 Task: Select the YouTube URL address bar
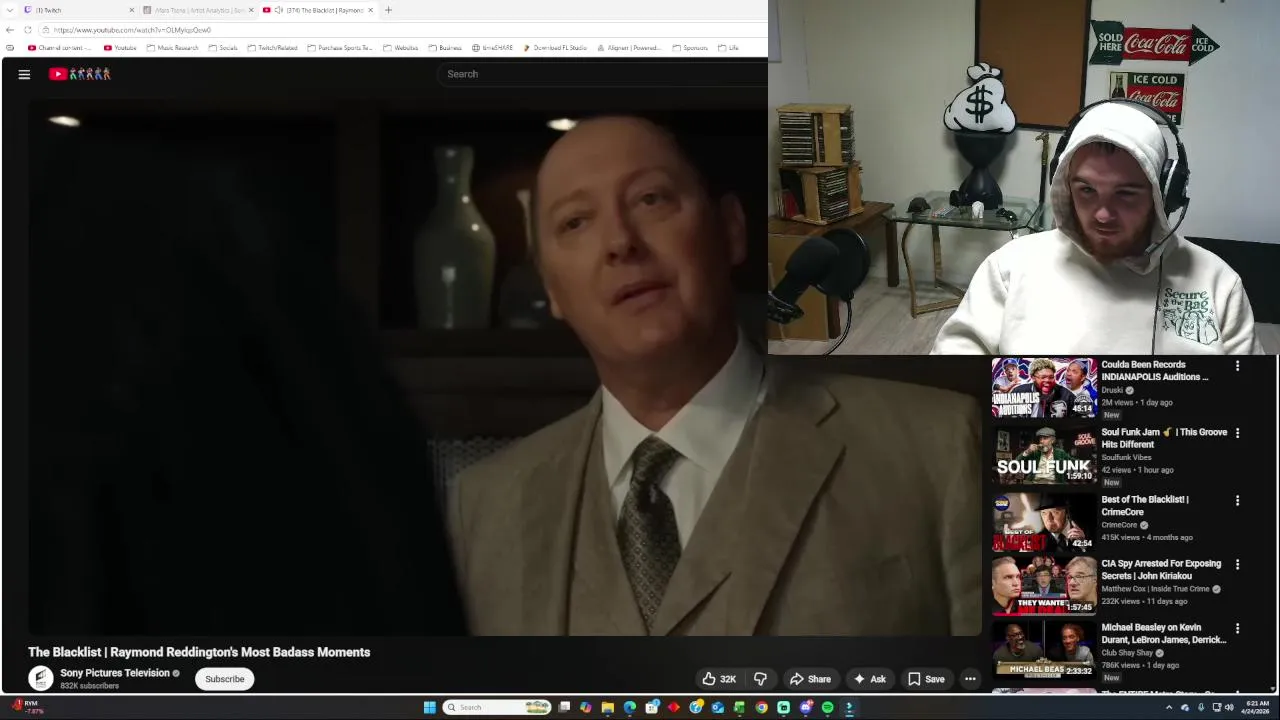[400, 30]
